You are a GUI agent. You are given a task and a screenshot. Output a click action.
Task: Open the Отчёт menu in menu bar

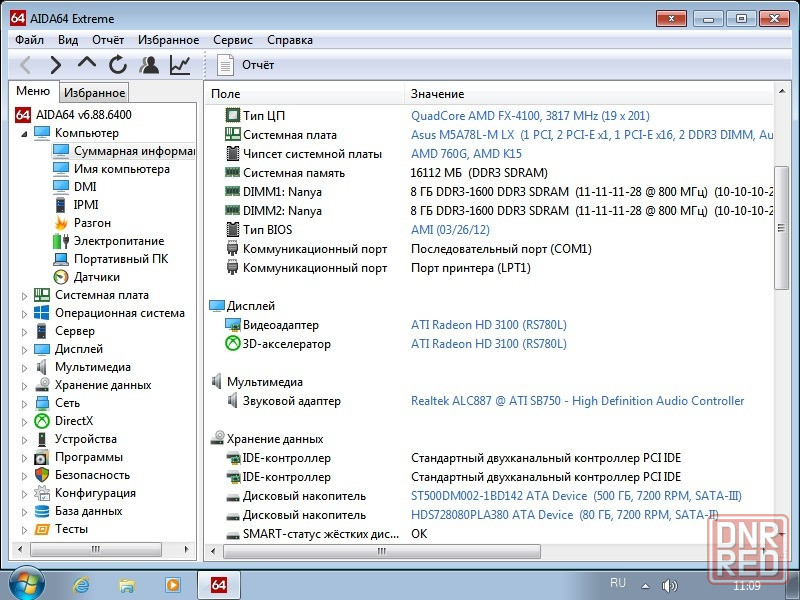pyautogui.click(x=108, y=40)
